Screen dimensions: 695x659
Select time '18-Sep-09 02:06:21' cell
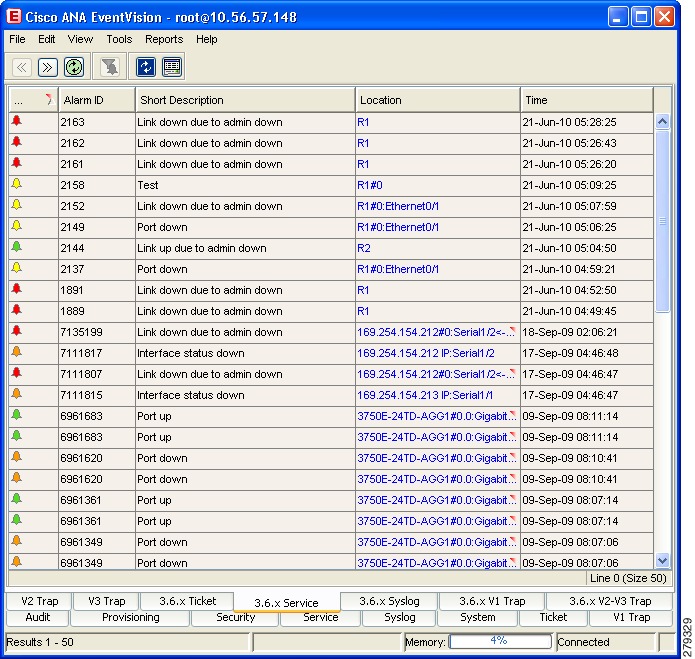pyautogui.click(x=586, y=332)
